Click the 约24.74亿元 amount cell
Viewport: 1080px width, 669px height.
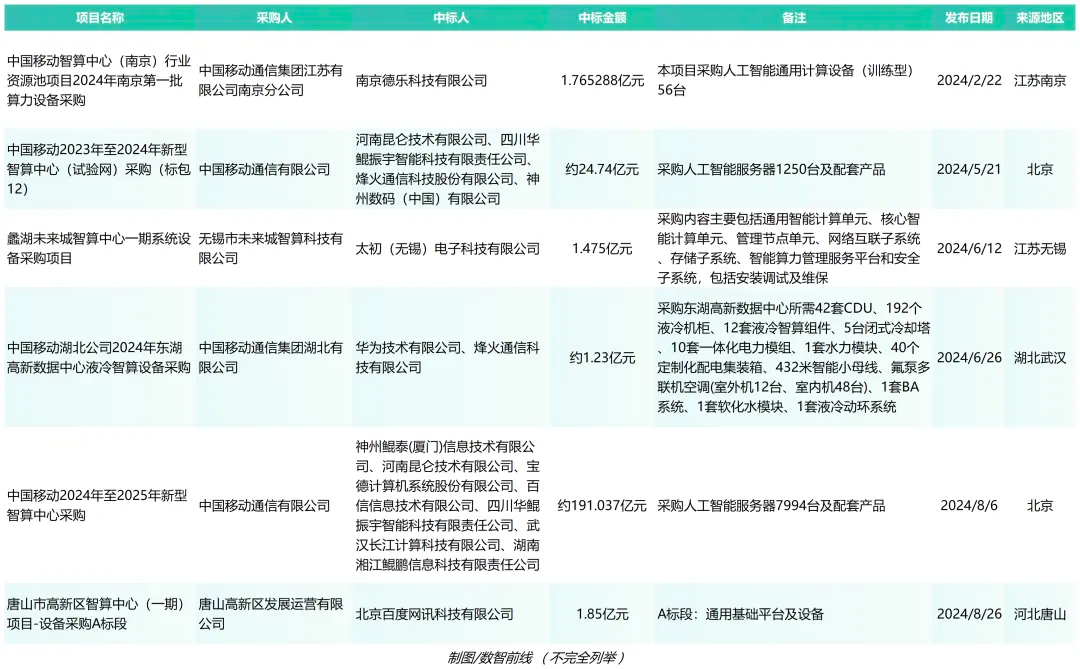[602, 169]
